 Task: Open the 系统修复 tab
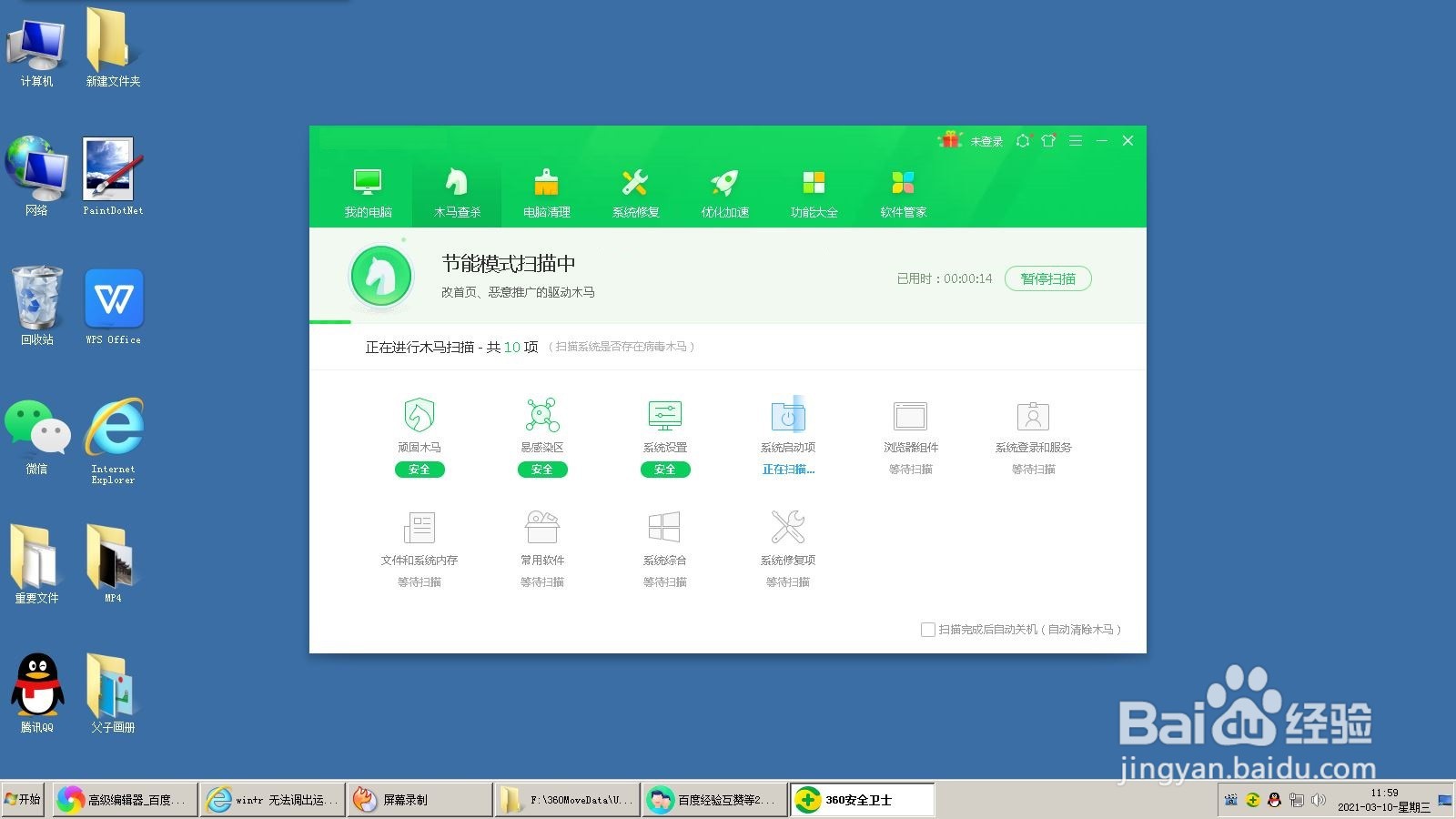click(635, 193)
